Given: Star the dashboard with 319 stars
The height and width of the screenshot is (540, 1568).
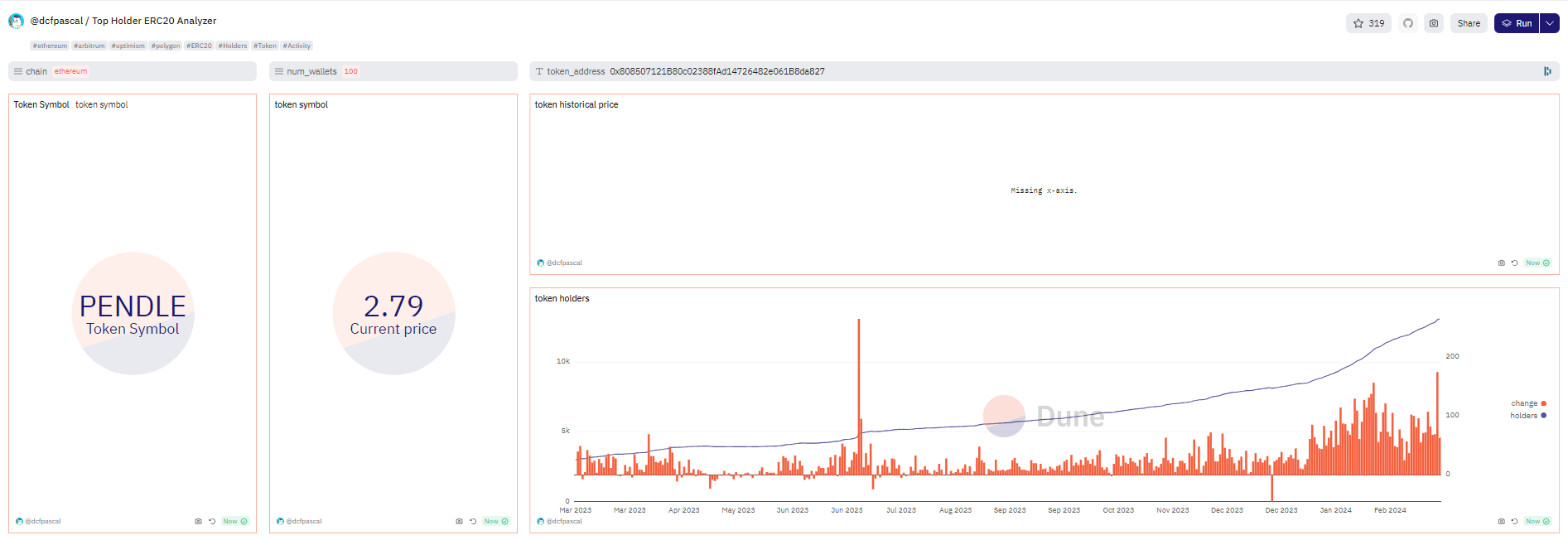Looking at the screenshot, I should coord(1368,23).
